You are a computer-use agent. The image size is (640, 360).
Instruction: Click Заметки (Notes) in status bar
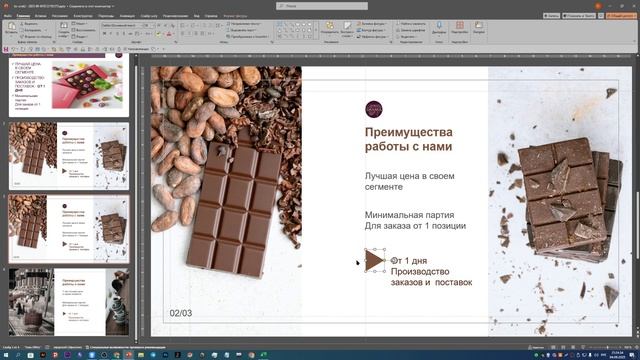click(536, 347)
